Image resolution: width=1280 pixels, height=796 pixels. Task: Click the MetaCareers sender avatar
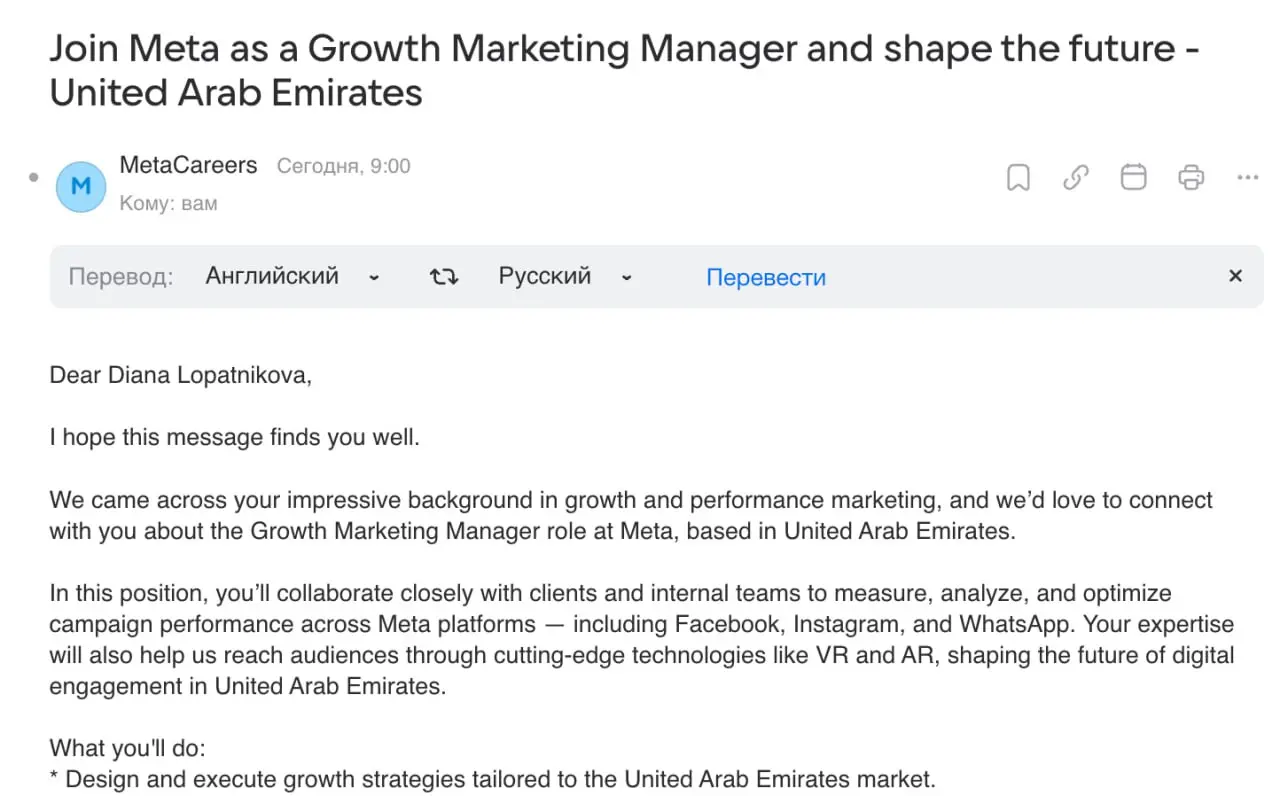[x=81, y=187]
